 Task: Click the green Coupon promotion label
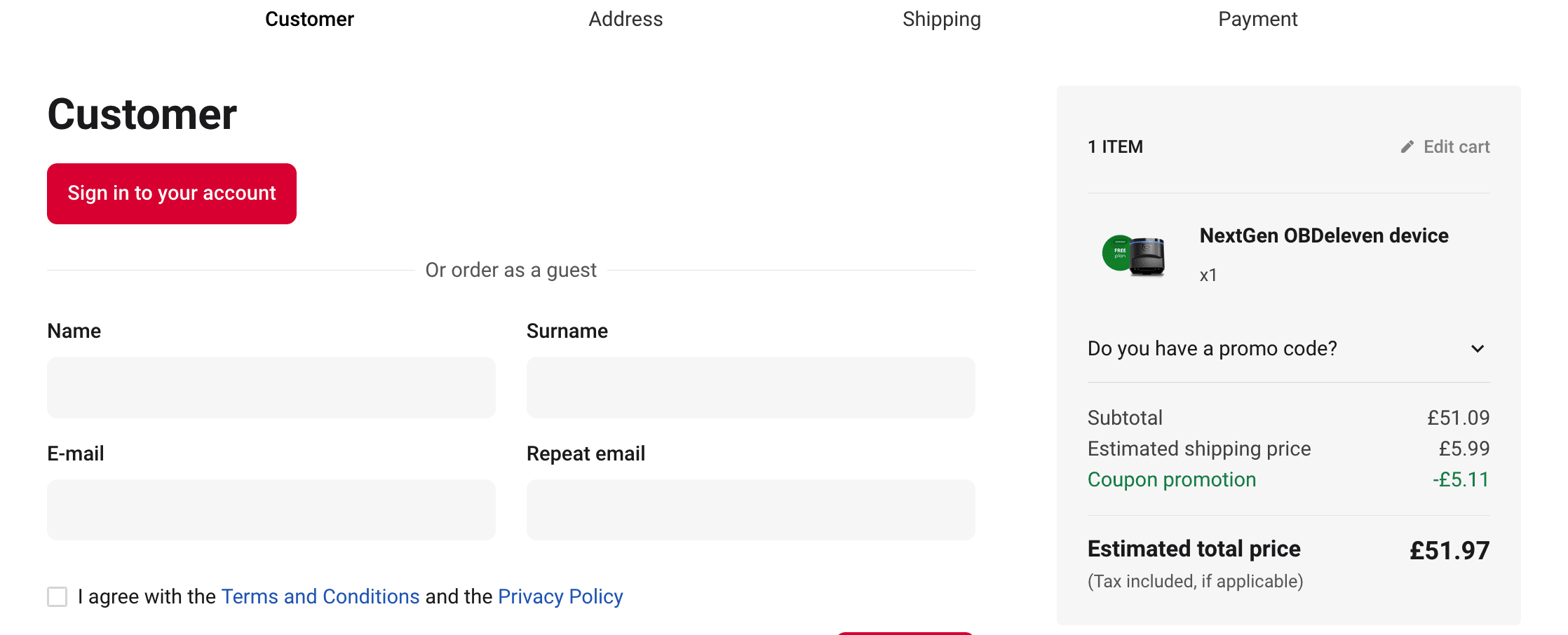click(1172, 480)
